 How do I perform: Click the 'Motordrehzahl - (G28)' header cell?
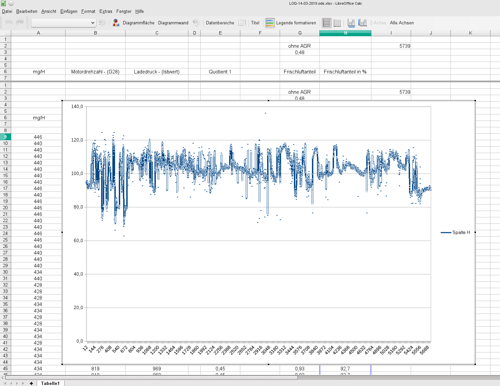[95, 72]
